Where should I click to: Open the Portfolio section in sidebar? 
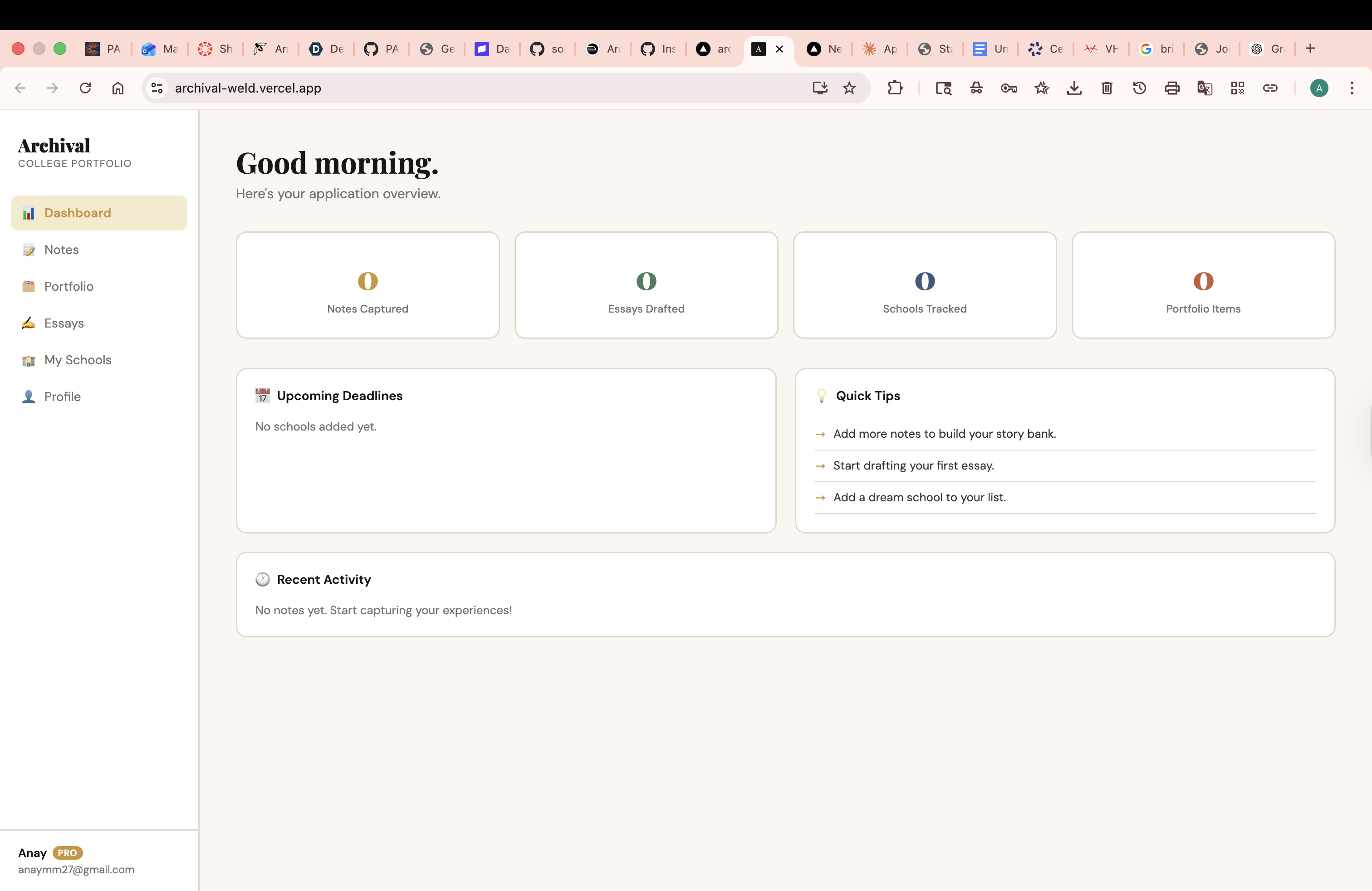pos(69,286)
